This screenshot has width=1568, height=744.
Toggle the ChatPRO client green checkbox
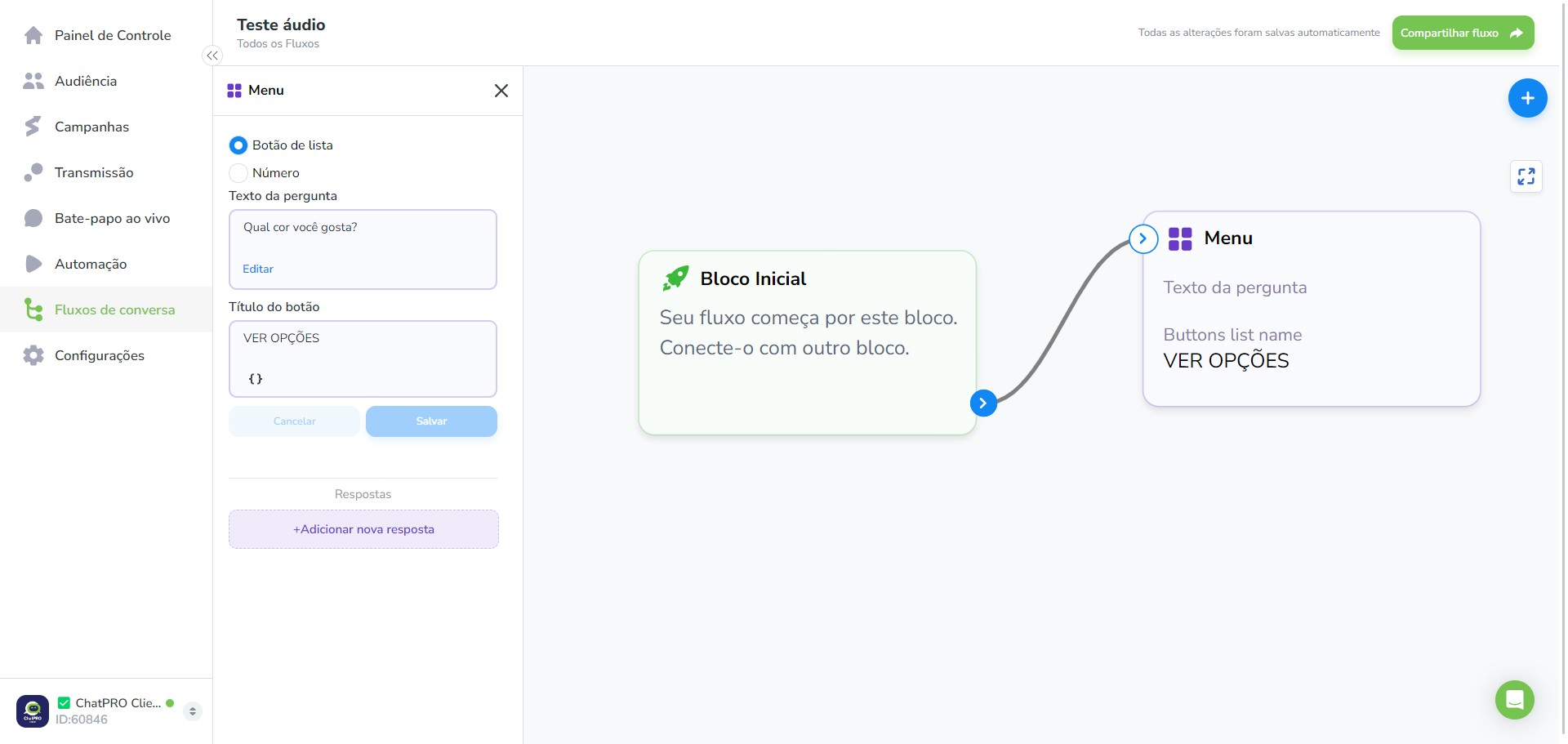point(64,703)
